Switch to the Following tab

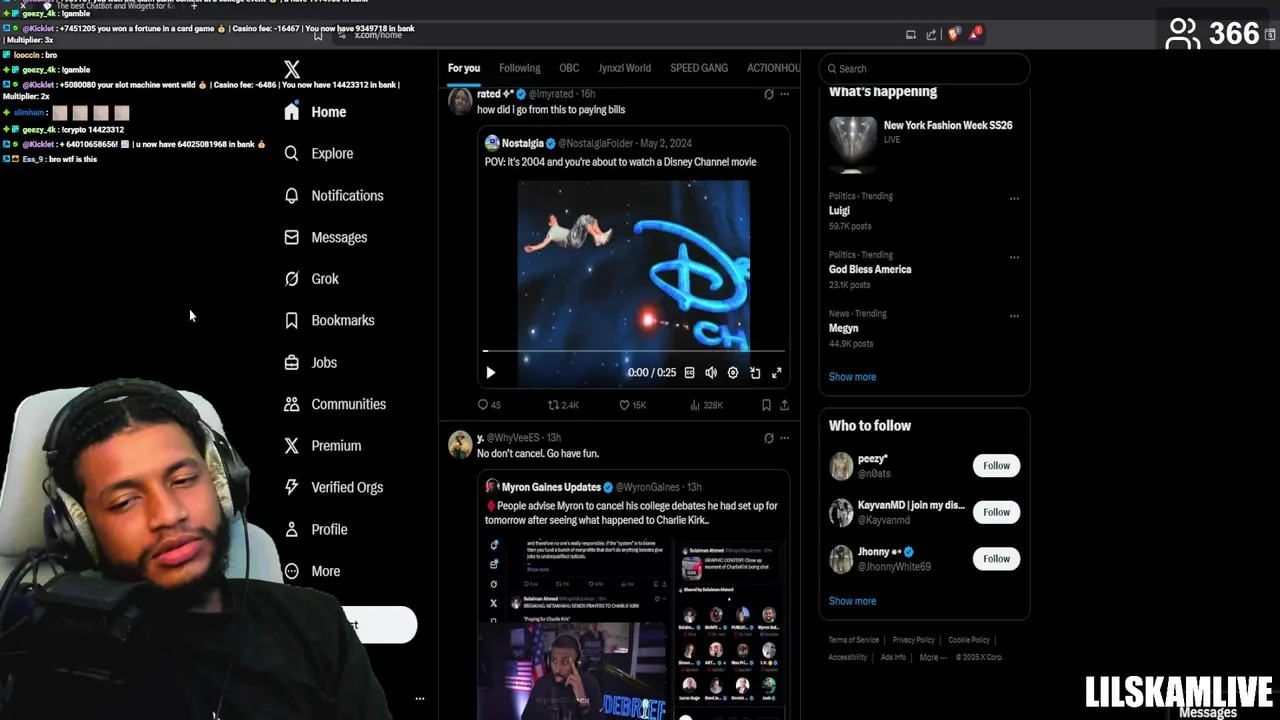click(519, 68)
